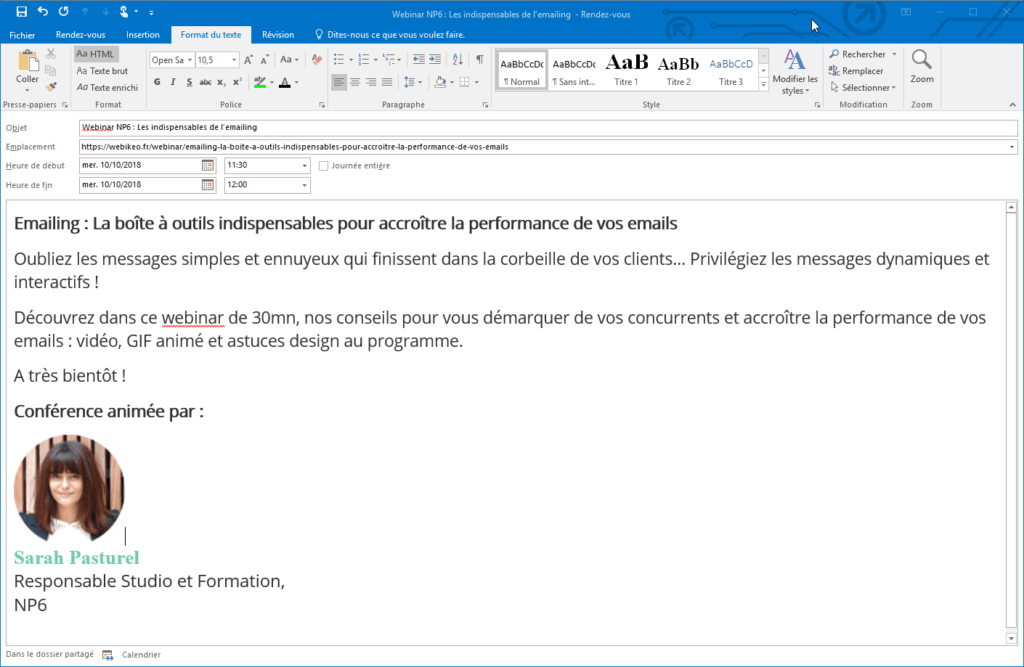Viewport: 1024px width, 667px height.
Task: Toggle superscript formatting
Action: [x=237, y=82]
